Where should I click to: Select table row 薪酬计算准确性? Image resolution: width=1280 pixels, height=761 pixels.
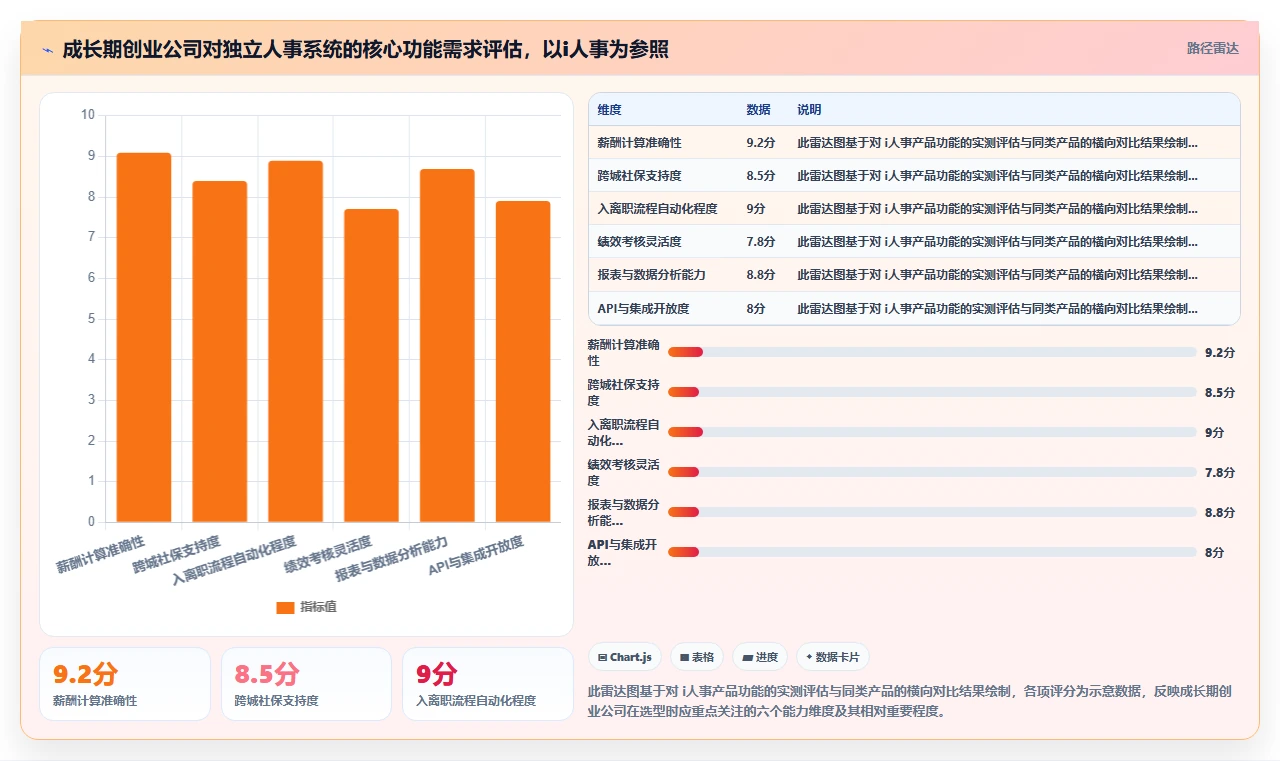click(x=914, y=143)
